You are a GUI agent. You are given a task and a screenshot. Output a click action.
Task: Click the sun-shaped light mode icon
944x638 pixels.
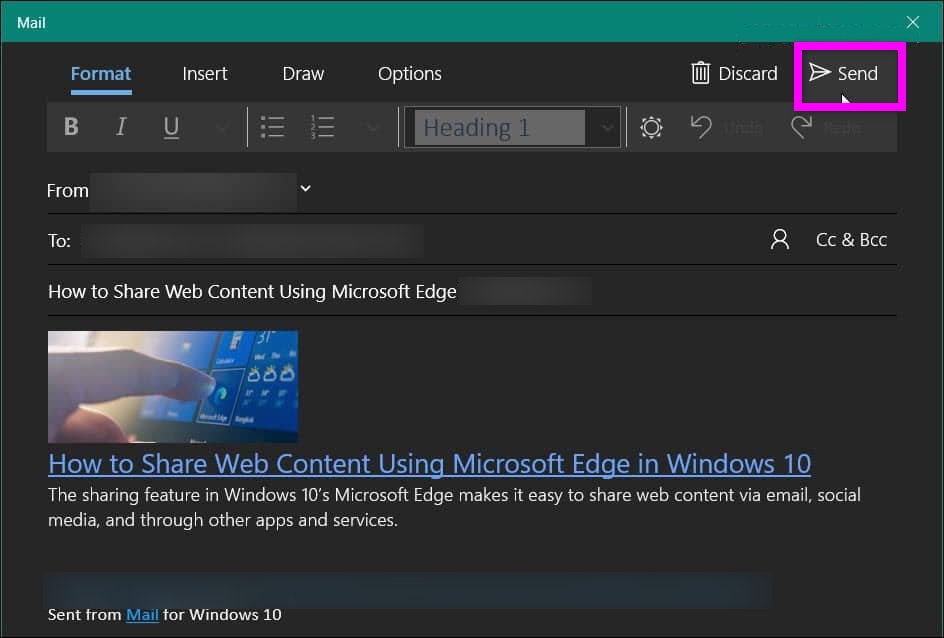click(x=651, y=127)
